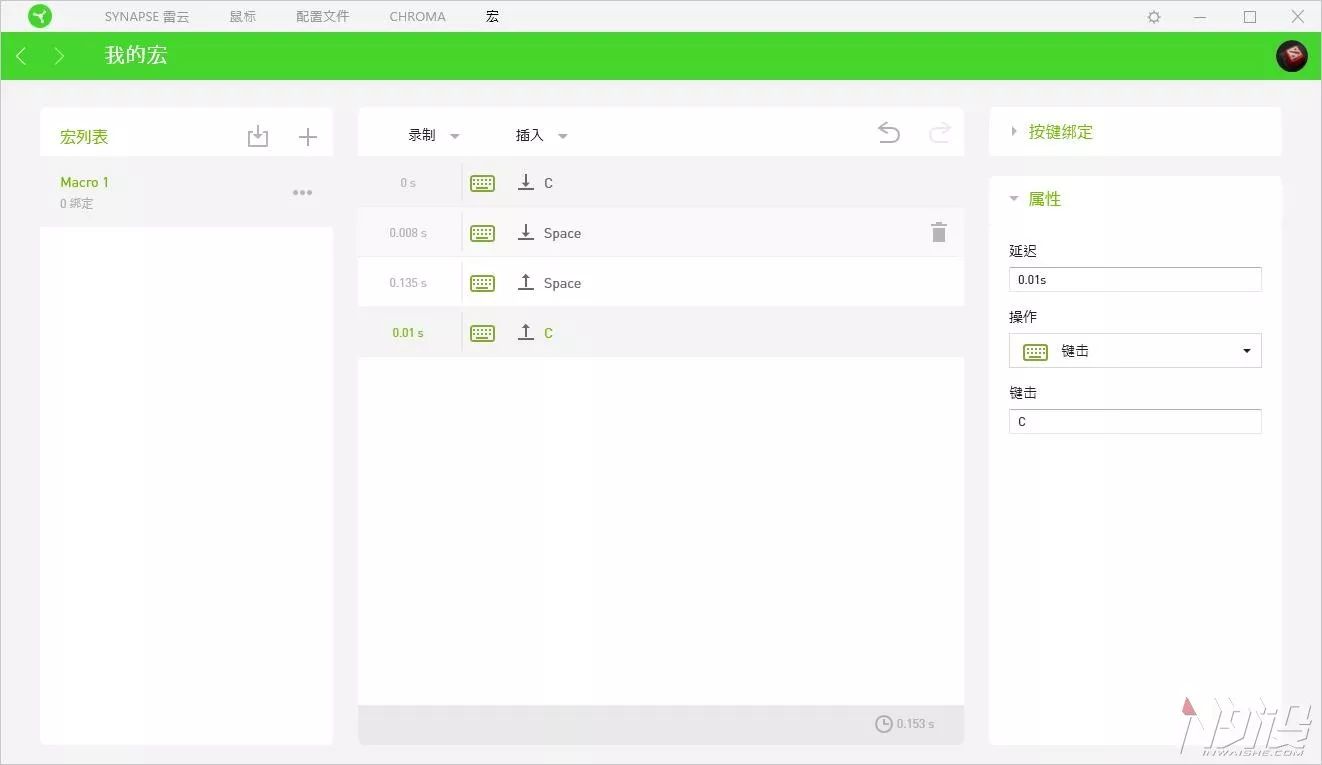The height and width of the screenshot is (765, 1322).
Task: Close the Synapse window
Action: point(1297,17)
